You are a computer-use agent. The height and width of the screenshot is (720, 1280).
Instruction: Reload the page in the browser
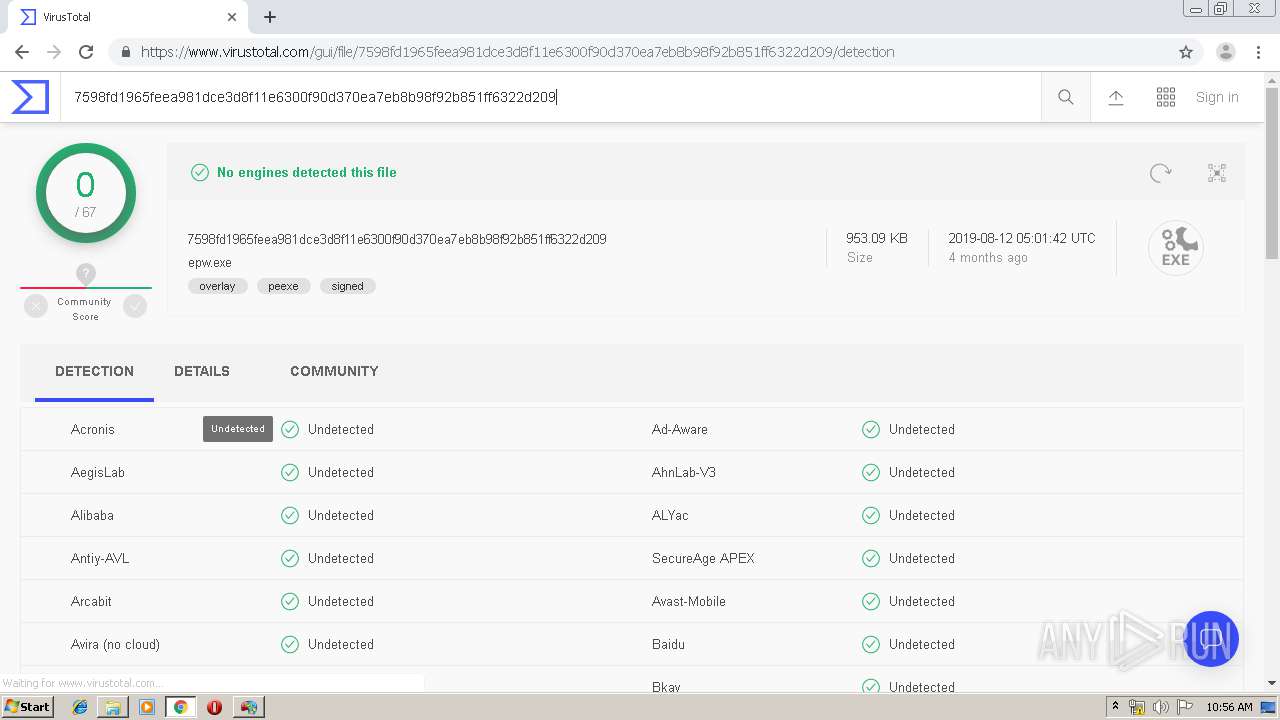click(x=86, y=52)
